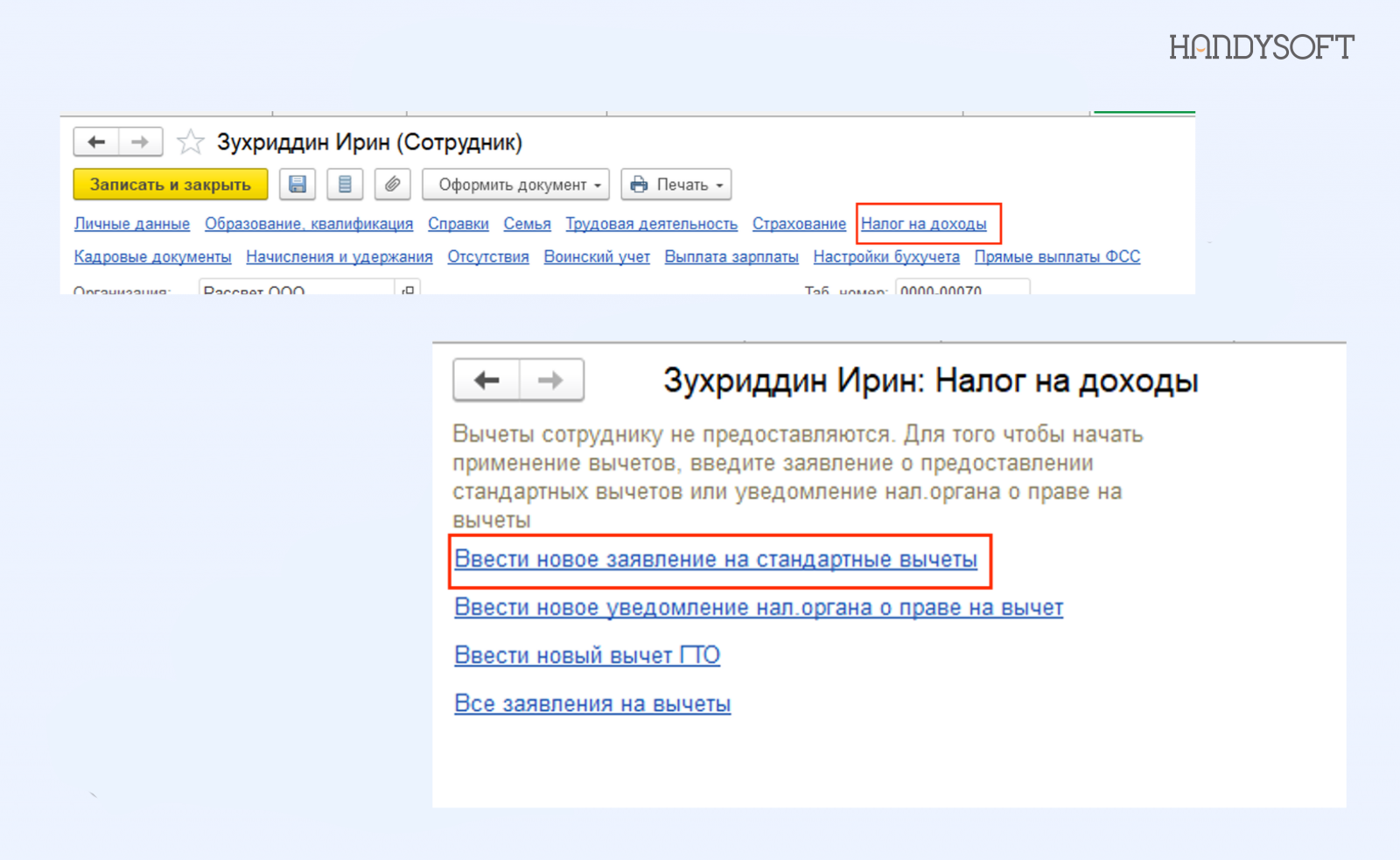This screenshot has height=860, width=1400.
Task: Open the Воинский учет link
Action: pyautogui.click(x=597, y=257)
